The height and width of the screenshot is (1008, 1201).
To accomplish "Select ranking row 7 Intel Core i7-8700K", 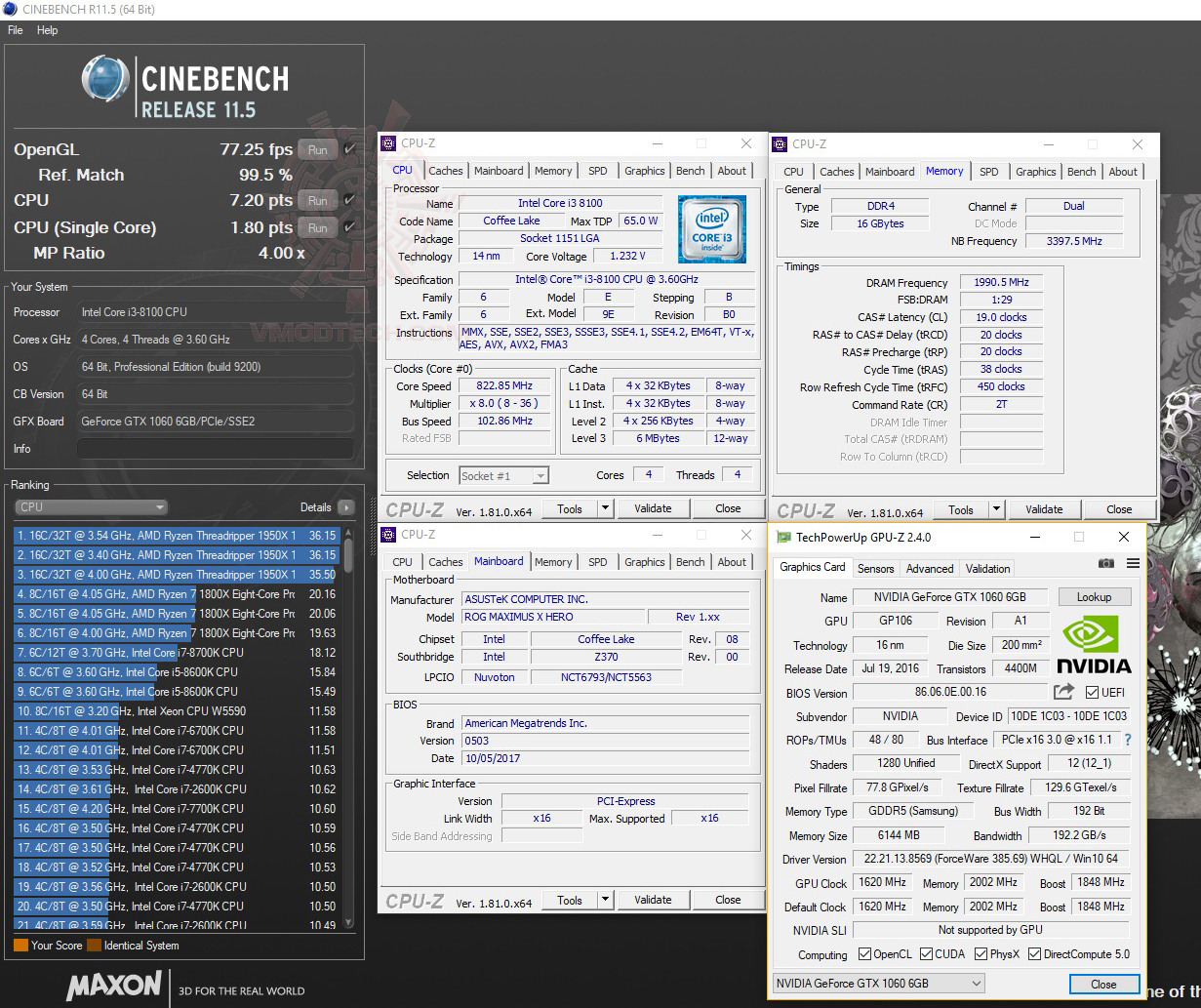I will [x=177, y=652].
